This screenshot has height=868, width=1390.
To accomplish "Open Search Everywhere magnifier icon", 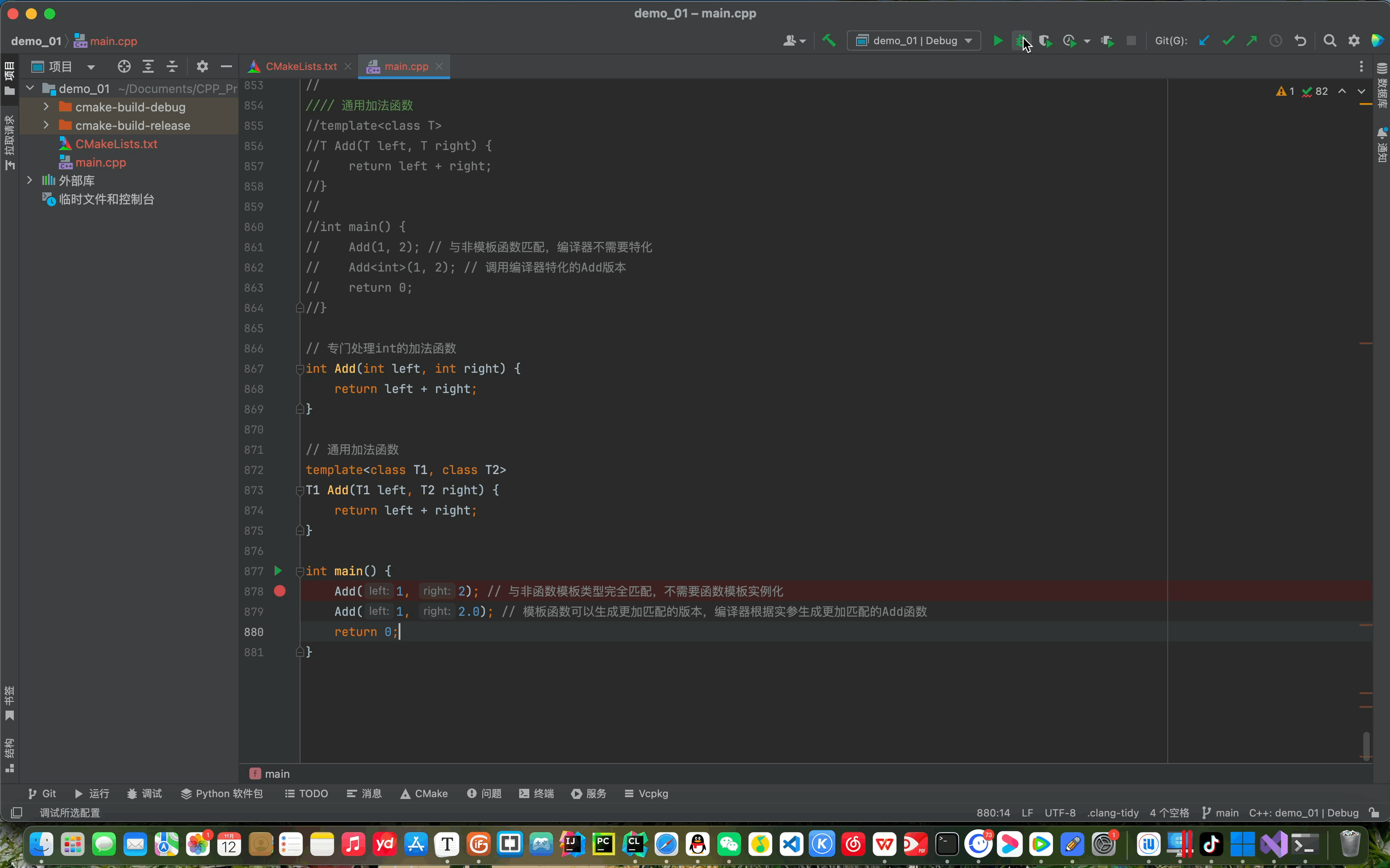I will point(1330,41).
